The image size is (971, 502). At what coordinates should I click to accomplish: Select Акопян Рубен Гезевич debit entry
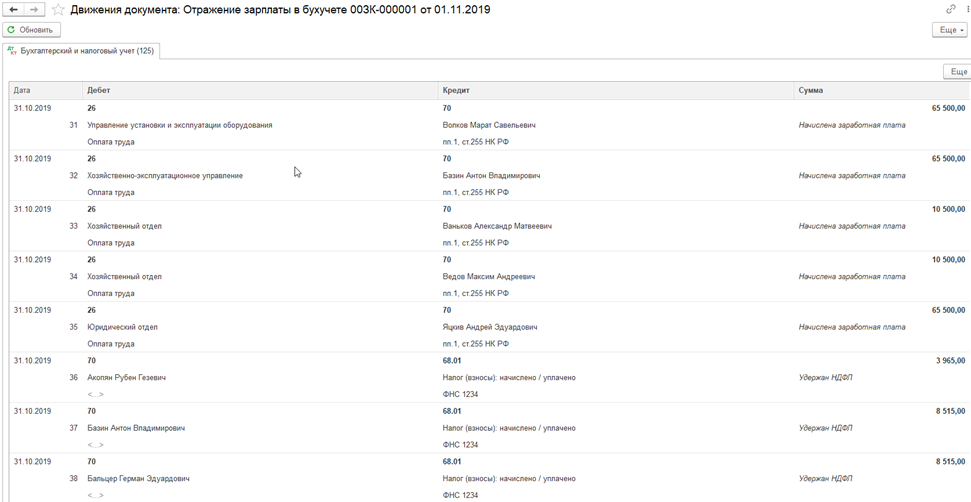[x=126, y=378]
